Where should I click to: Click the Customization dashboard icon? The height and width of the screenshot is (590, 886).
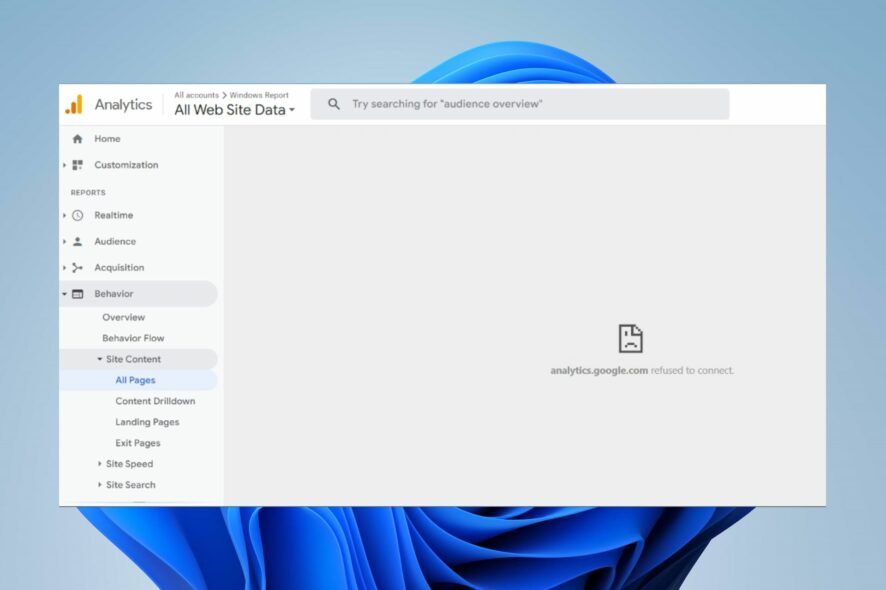[x=77, y=165]
